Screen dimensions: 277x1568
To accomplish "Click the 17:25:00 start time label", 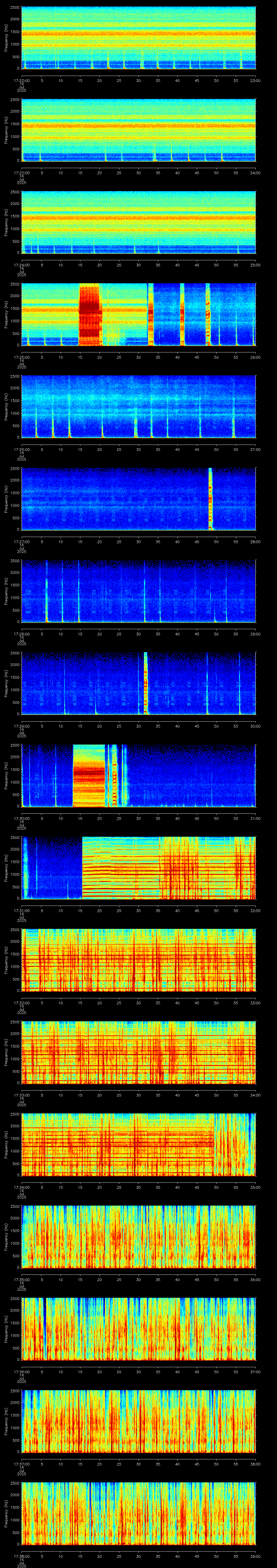I will [21, 357].
